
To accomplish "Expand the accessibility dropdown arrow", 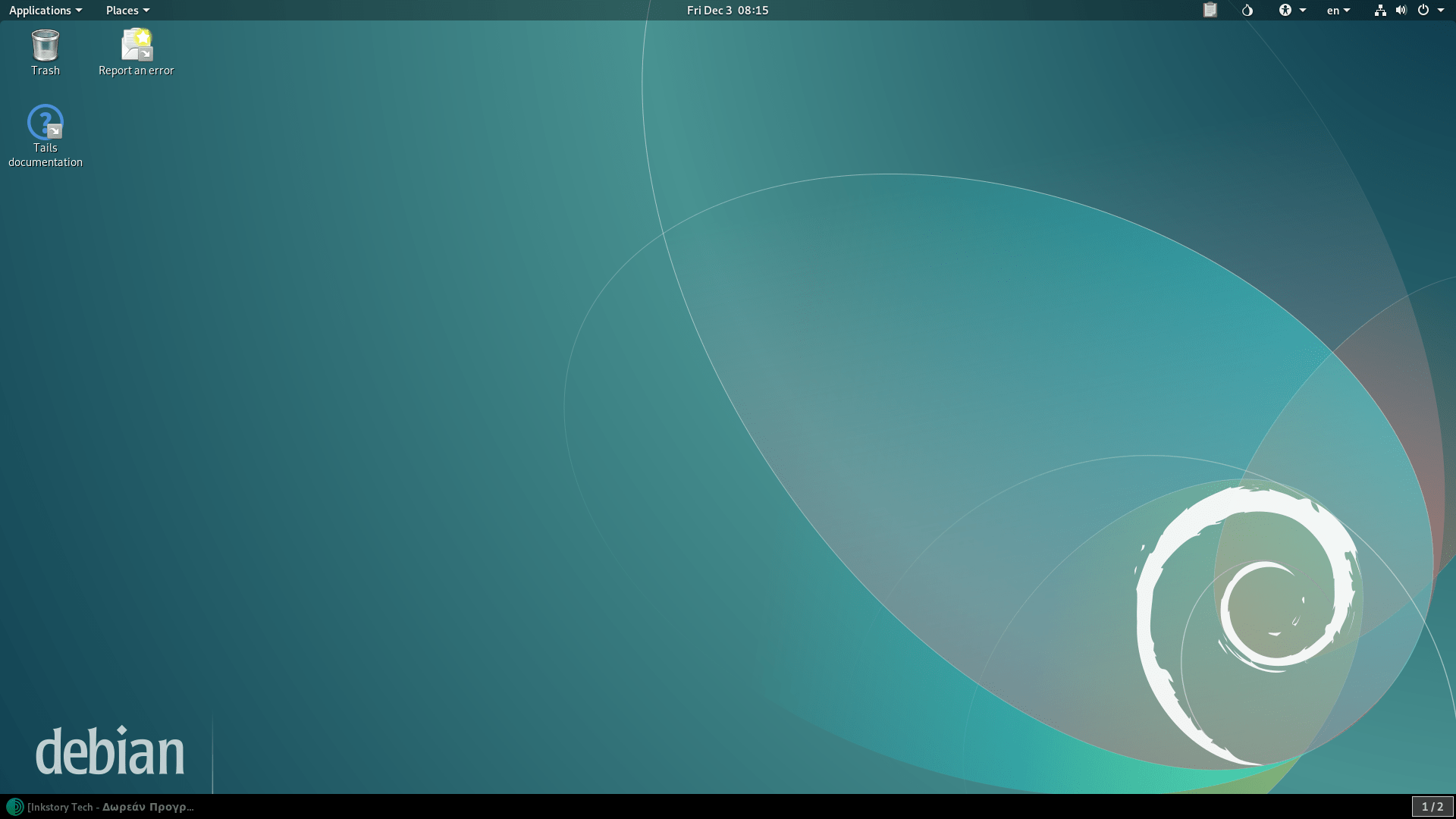I will pos(1303,11).
